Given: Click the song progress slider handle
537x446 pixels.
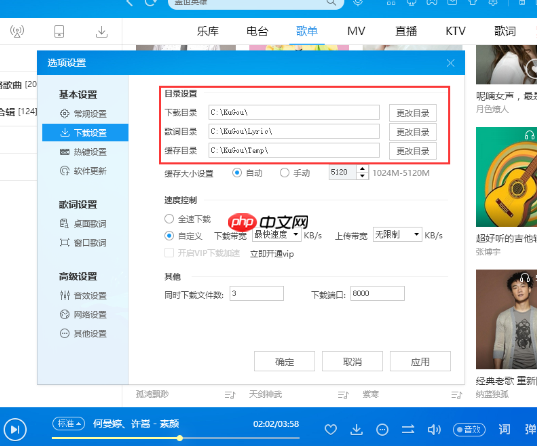Looking at the screenshot, I should tap(180, 438).
